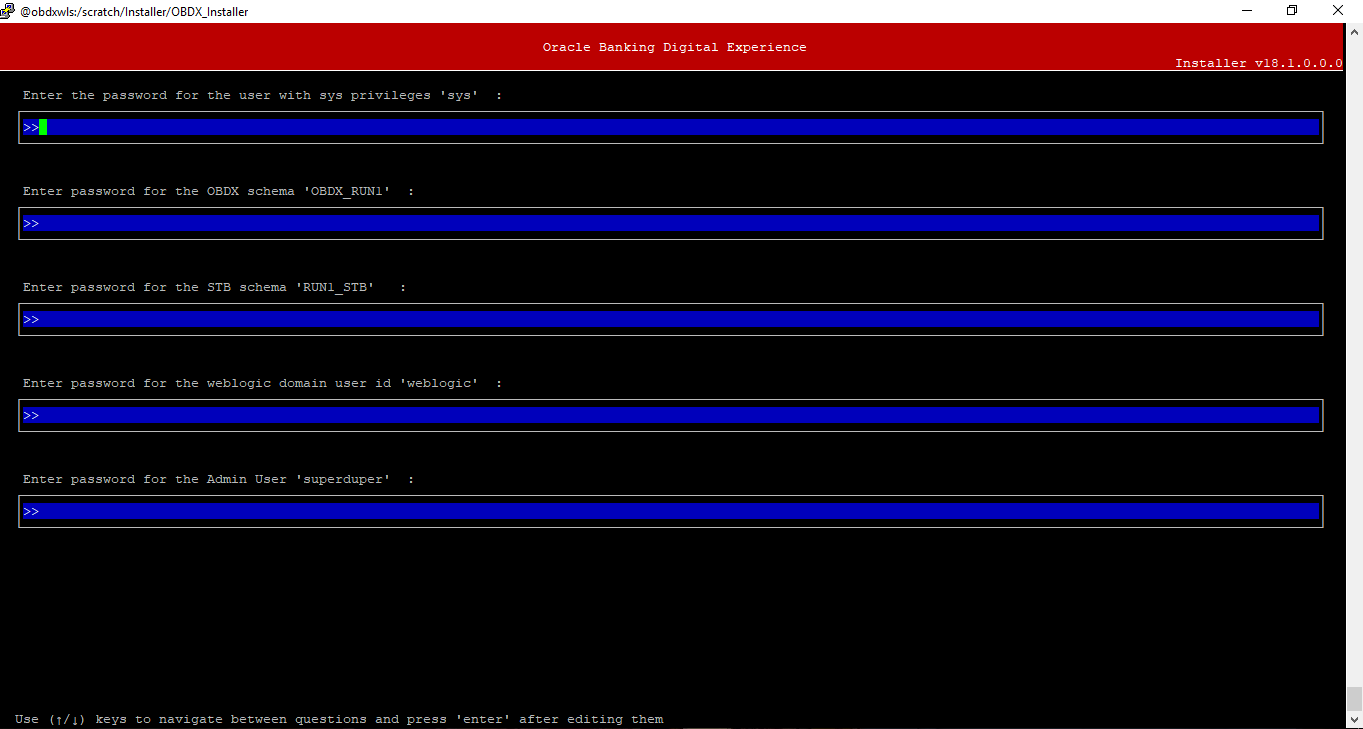Click the 'Installer v18.1.0.0.0' version text
1363x729 pixels.
click(x=1258, y=63)
